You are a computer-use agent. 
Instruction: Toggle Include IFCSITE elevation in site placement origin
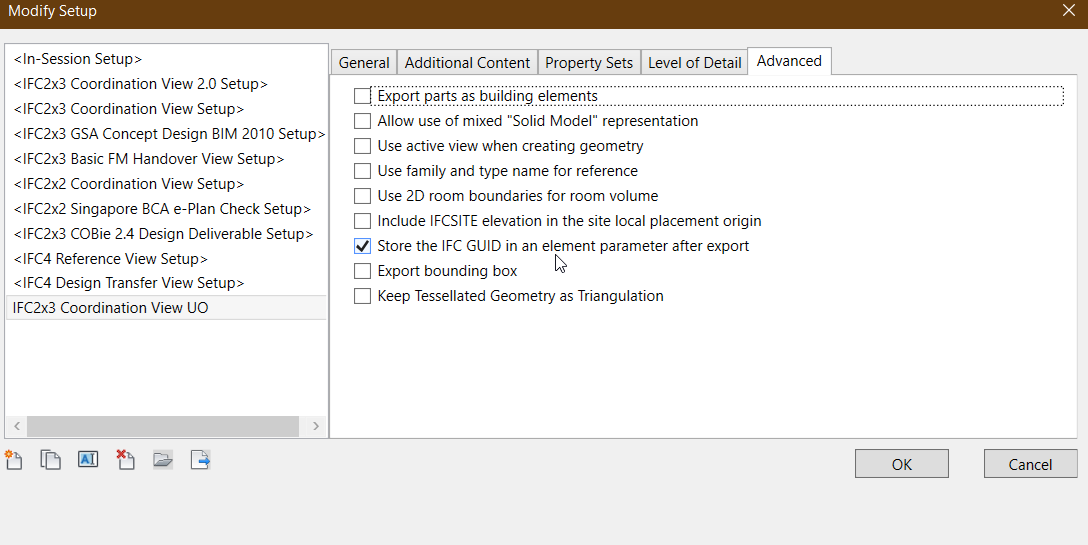(362, 221)
